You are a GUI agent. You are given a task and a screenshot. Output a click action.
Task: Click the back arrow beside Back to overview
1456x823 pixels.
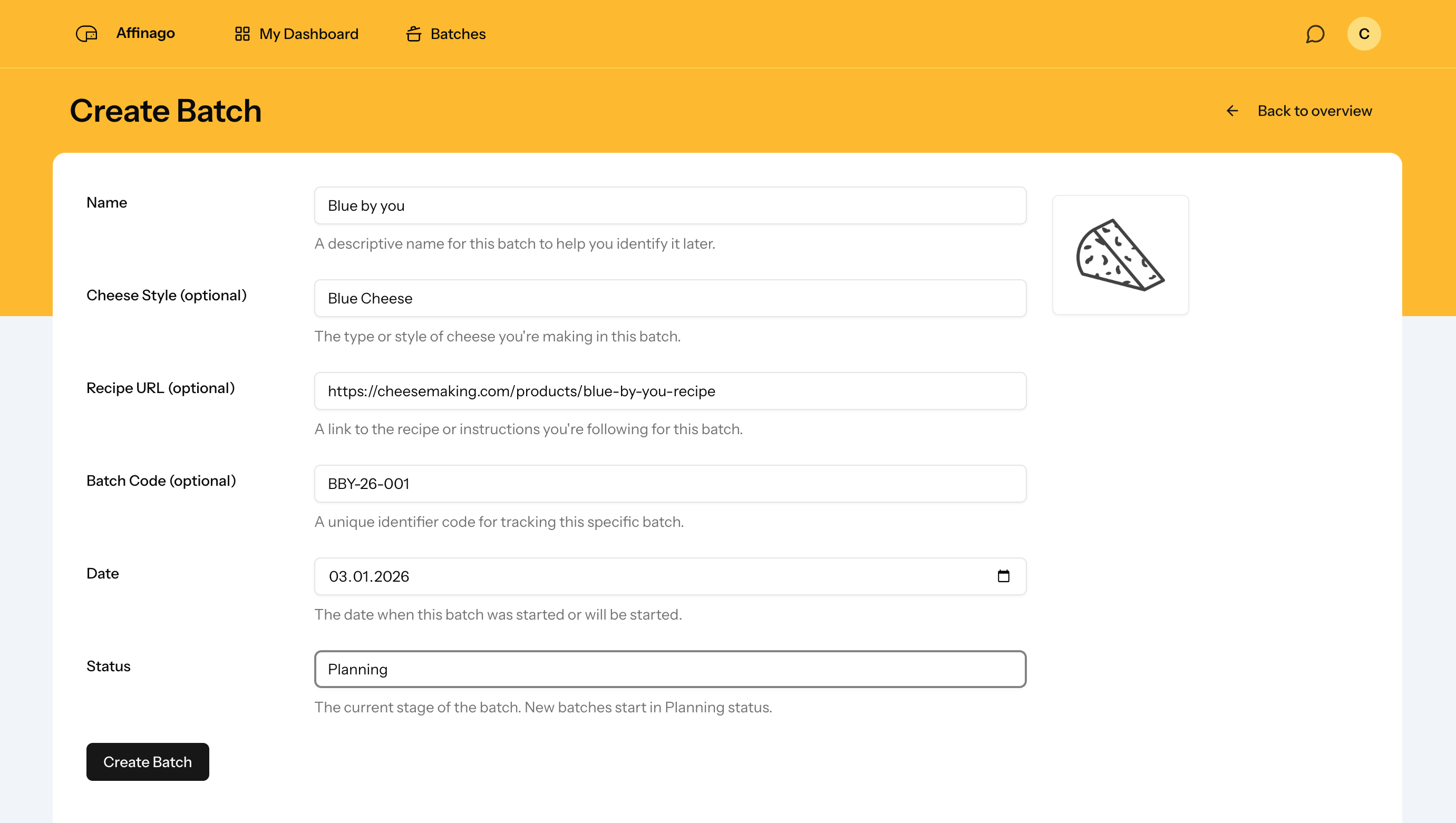[1231, 111]
